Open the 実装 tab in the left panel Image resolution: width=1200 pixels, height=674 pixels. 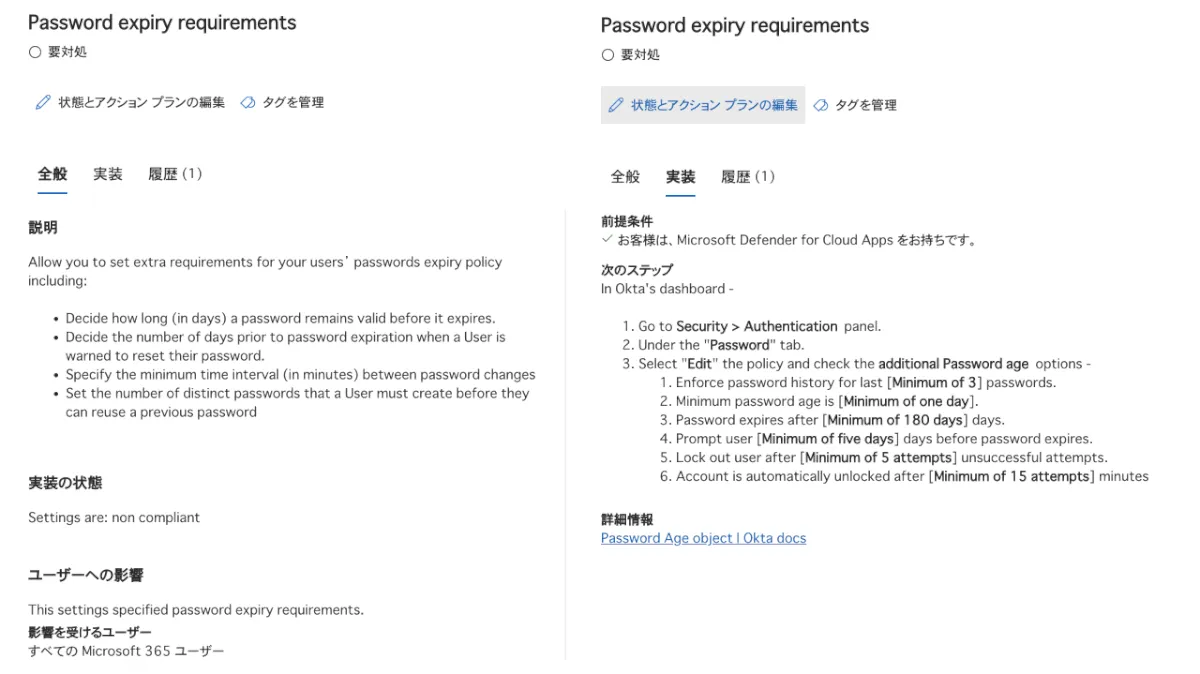108,174
